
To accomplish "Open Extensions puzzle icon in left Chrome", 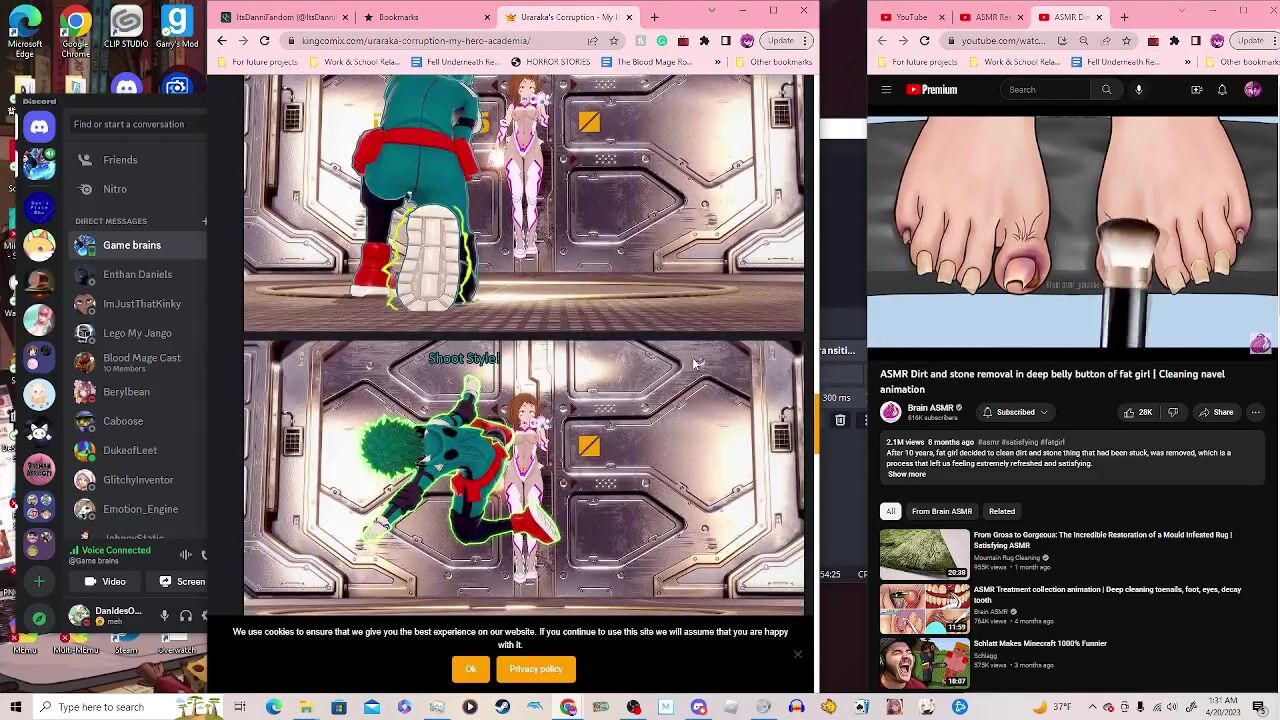I will 704,41.
